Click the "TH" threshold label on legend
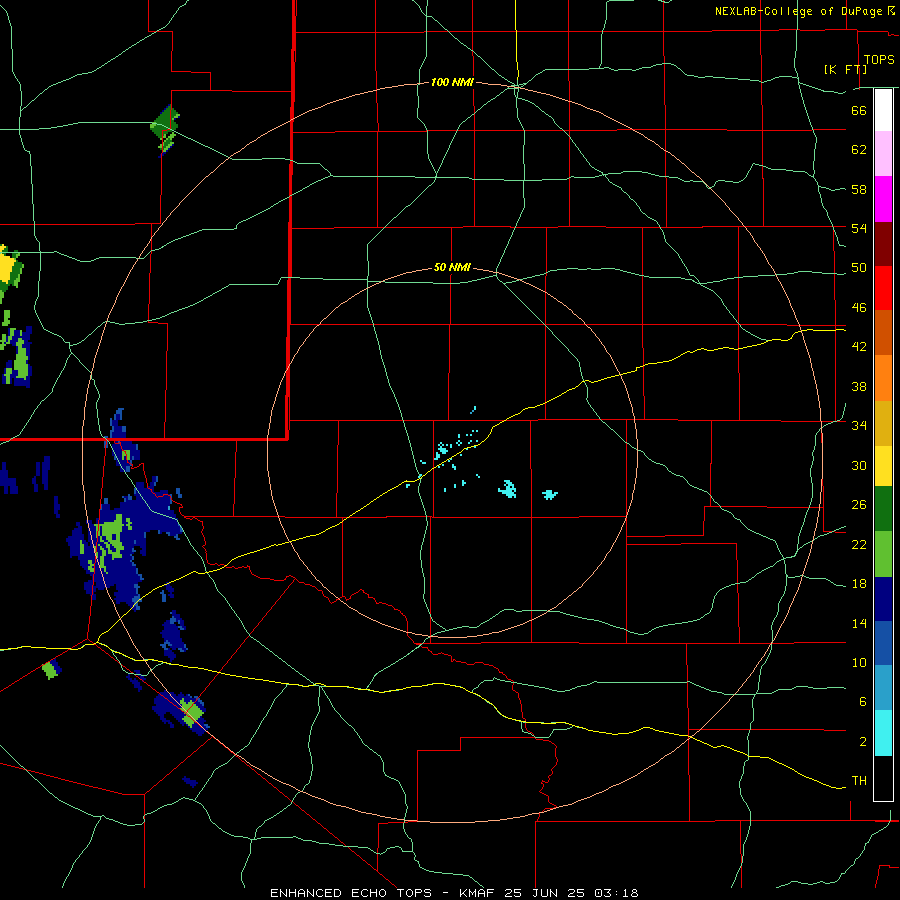The image size is (900, 900). pos(859,781)
